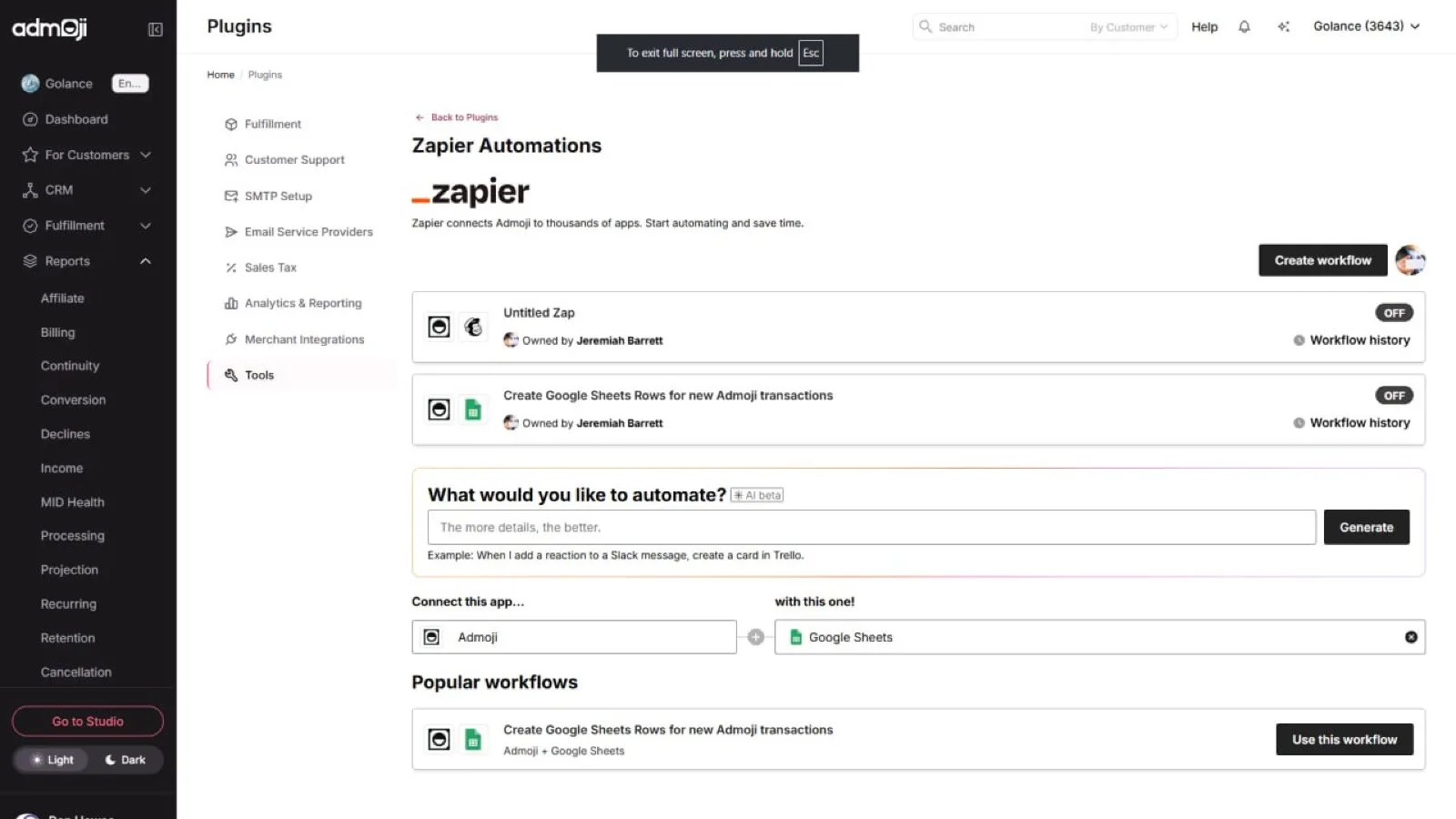
Task: Open MID Health report
Action: coord(72,502)
